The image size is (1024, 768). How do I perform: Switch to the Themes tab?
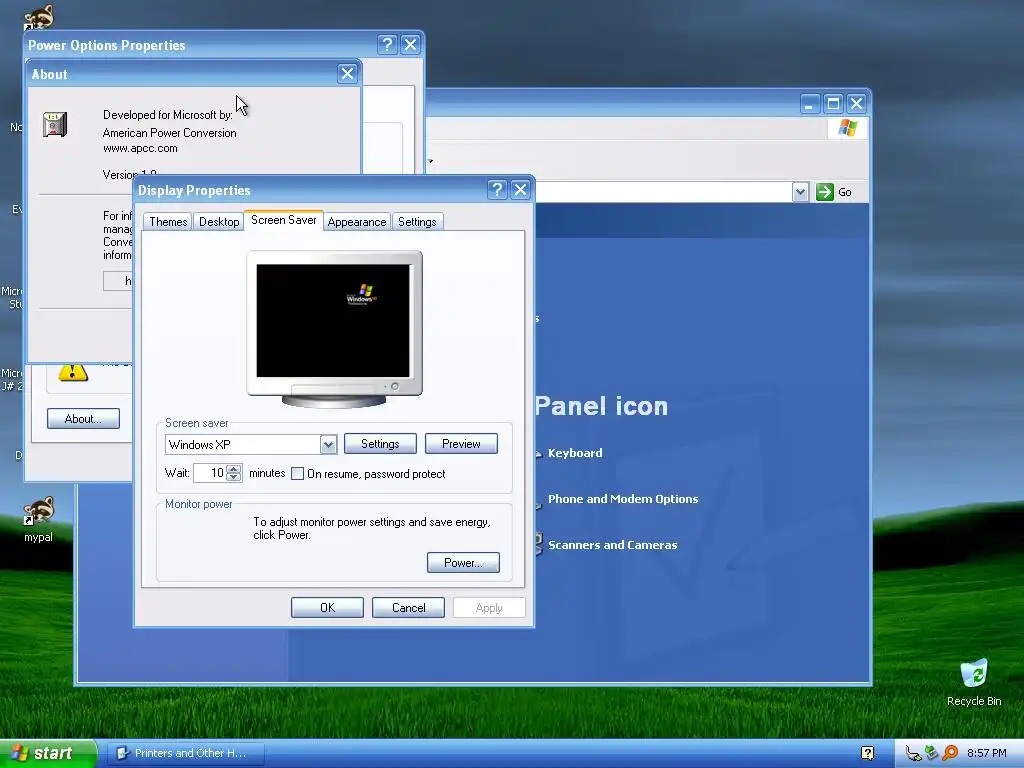(168, 222)
